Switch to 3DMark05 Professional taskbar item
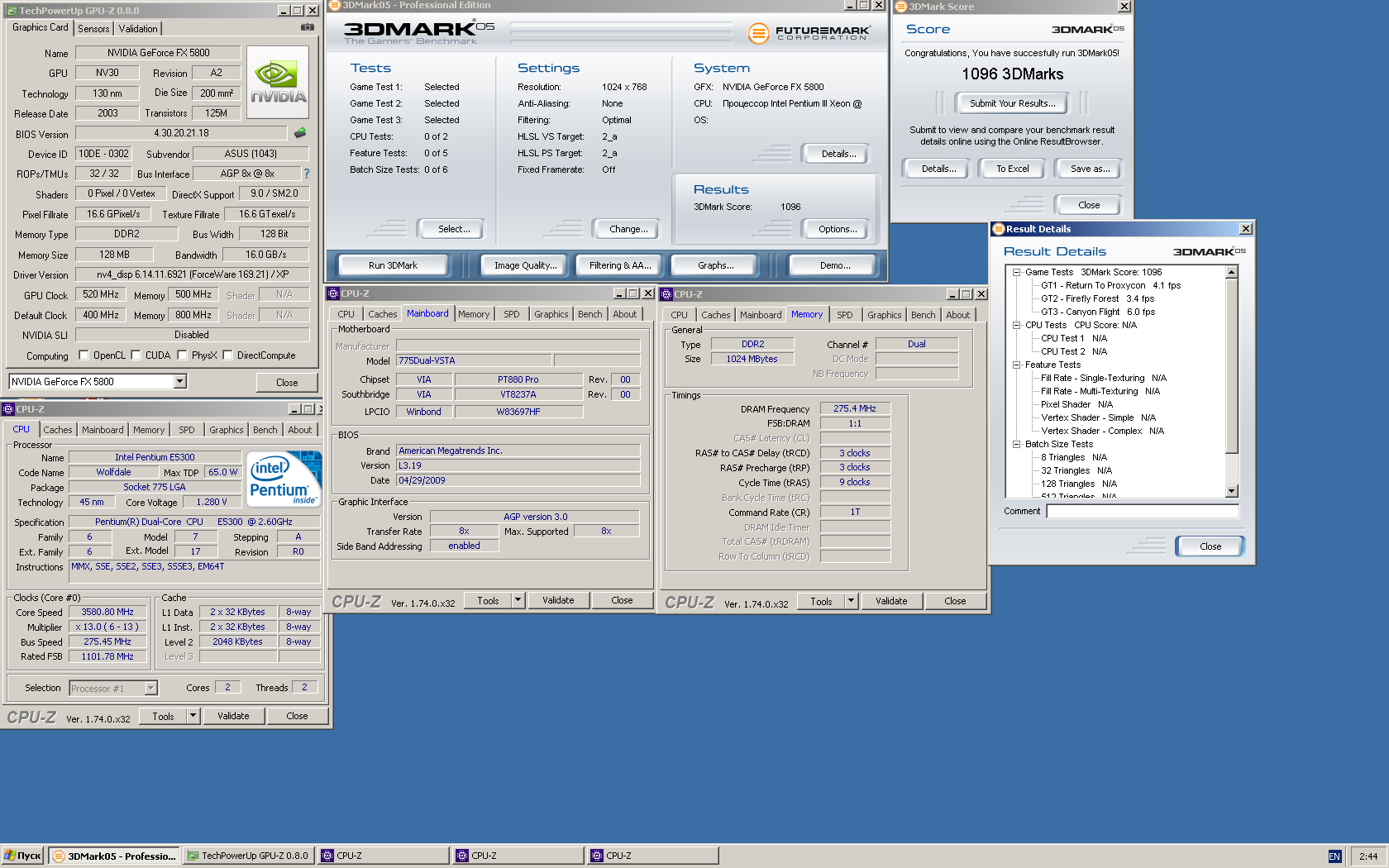Image resolution: width=1389 pixels, height=868 pixels. tap(114, 856)
